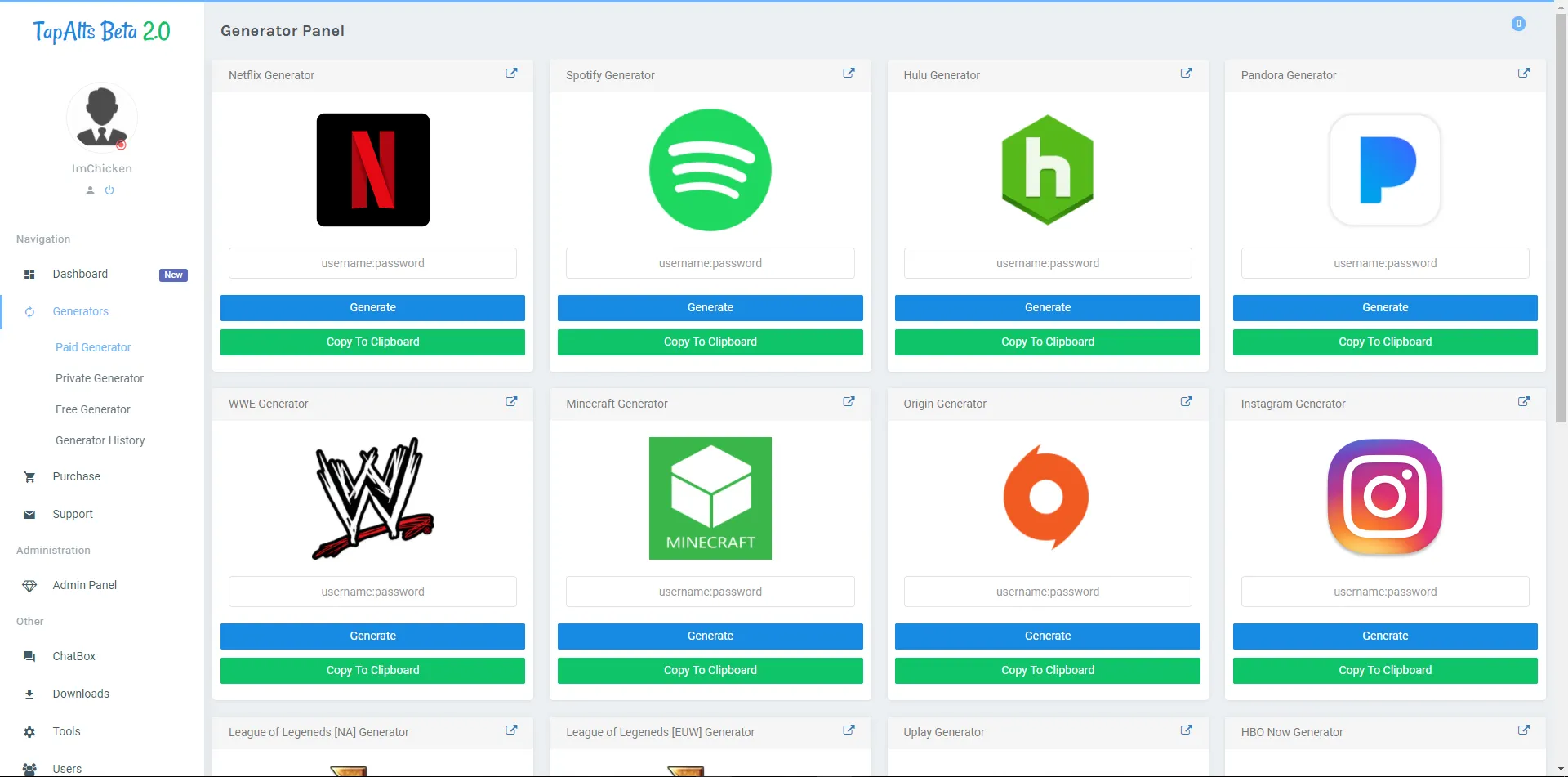This screenshot has height=777, width=1568.
Task: Click the WWE logo image
Action: pos(373,498)
